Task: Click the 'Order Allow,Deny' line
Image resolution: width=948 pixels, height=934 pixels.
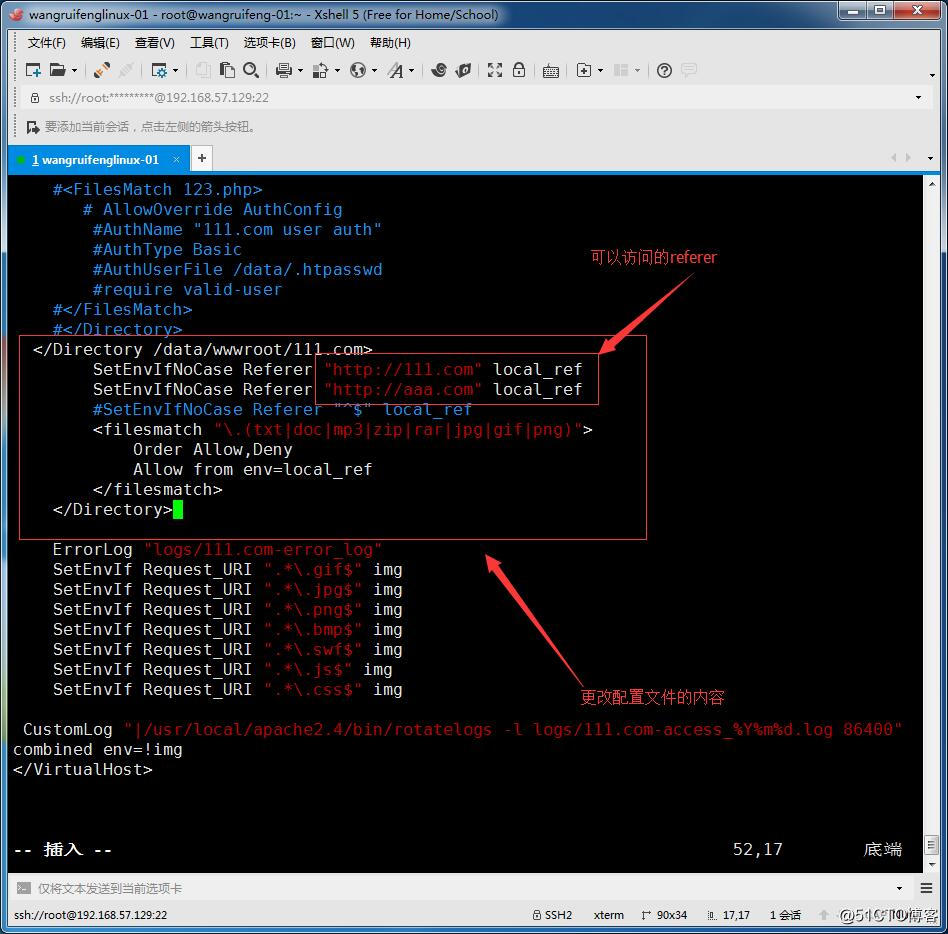Action: click(x=212, y=450)
